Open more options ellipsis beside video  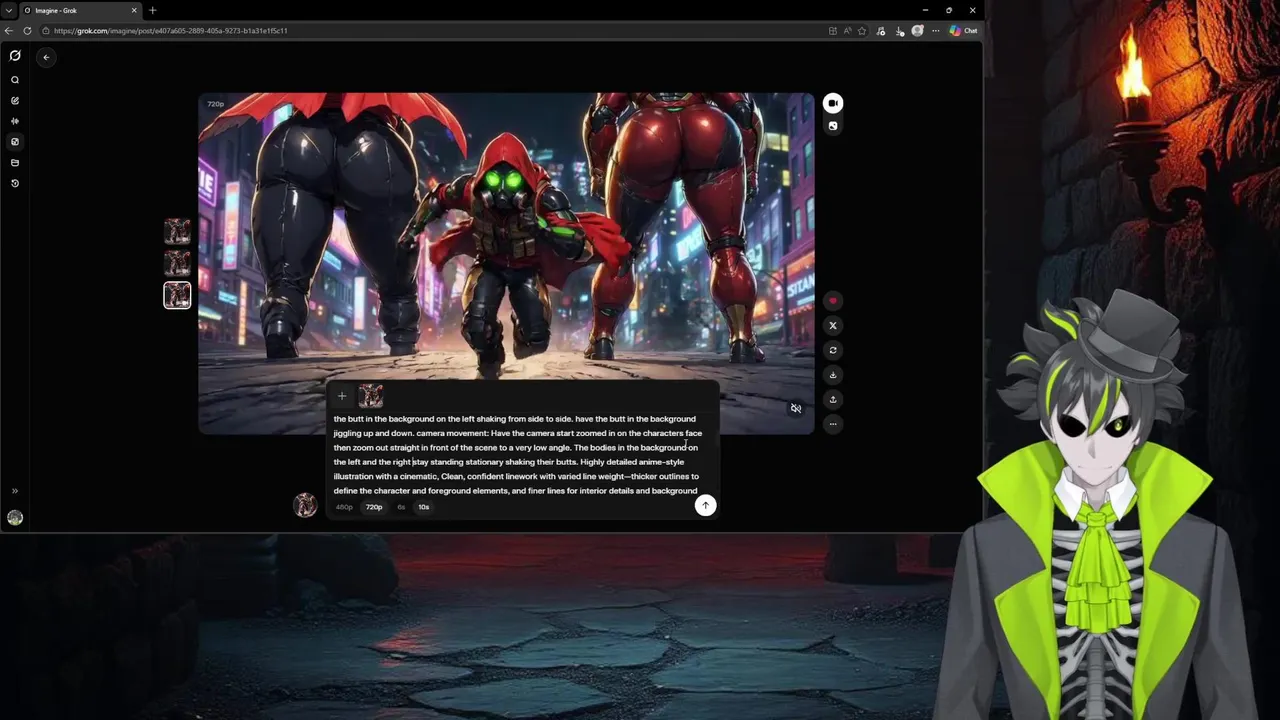tap(833, 424)
